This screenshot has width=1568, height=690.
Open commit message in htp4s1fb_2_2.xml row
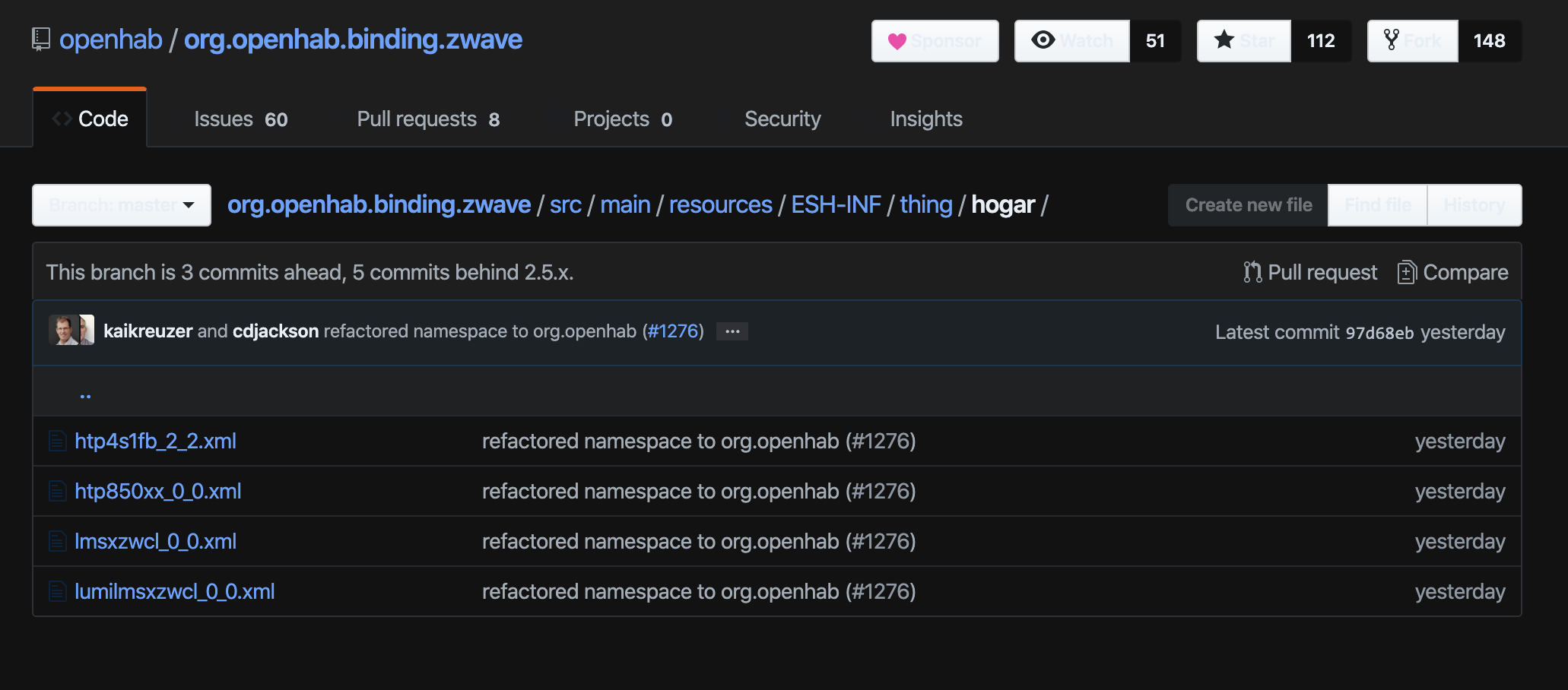point(699,441)
